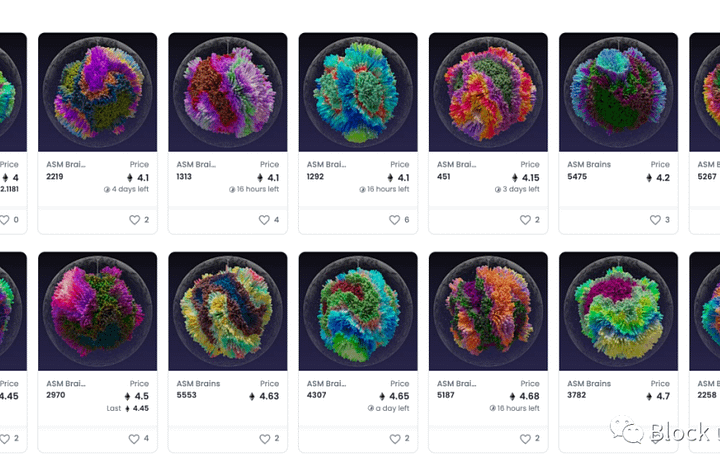View the ASM Brains 1313 image
The height and width of the screenshot is (471, 720).
click(x=228, y=92)
